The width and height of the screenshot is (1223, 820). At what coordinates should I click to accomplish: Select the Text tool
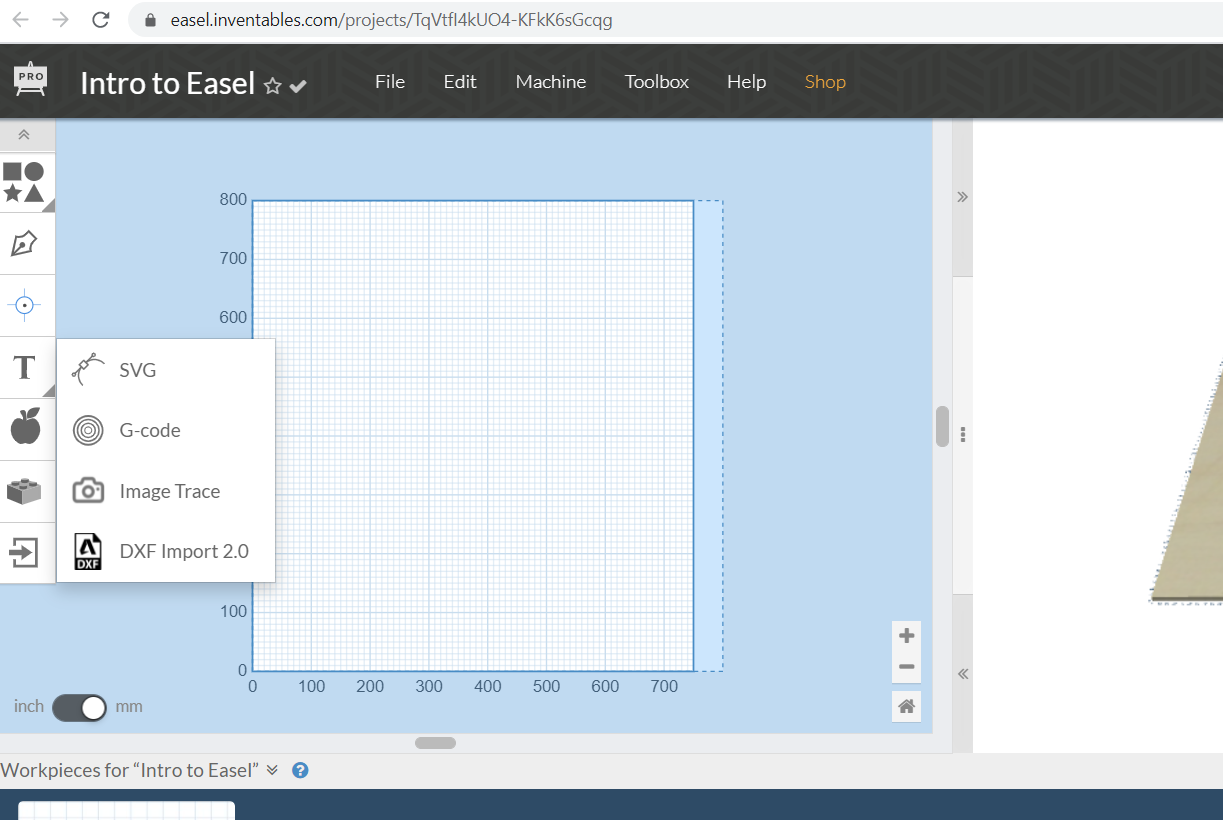tap(24, 367)
